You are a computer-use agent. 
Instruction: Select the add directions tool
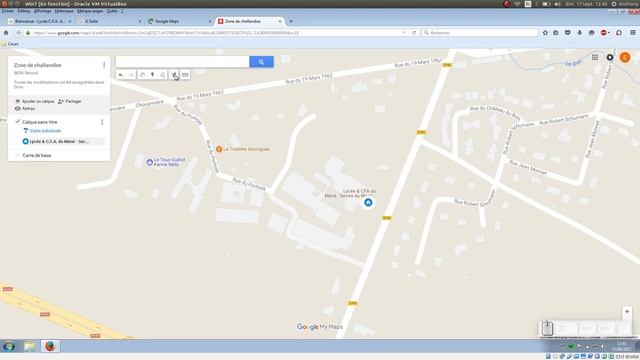coord(174,75)
